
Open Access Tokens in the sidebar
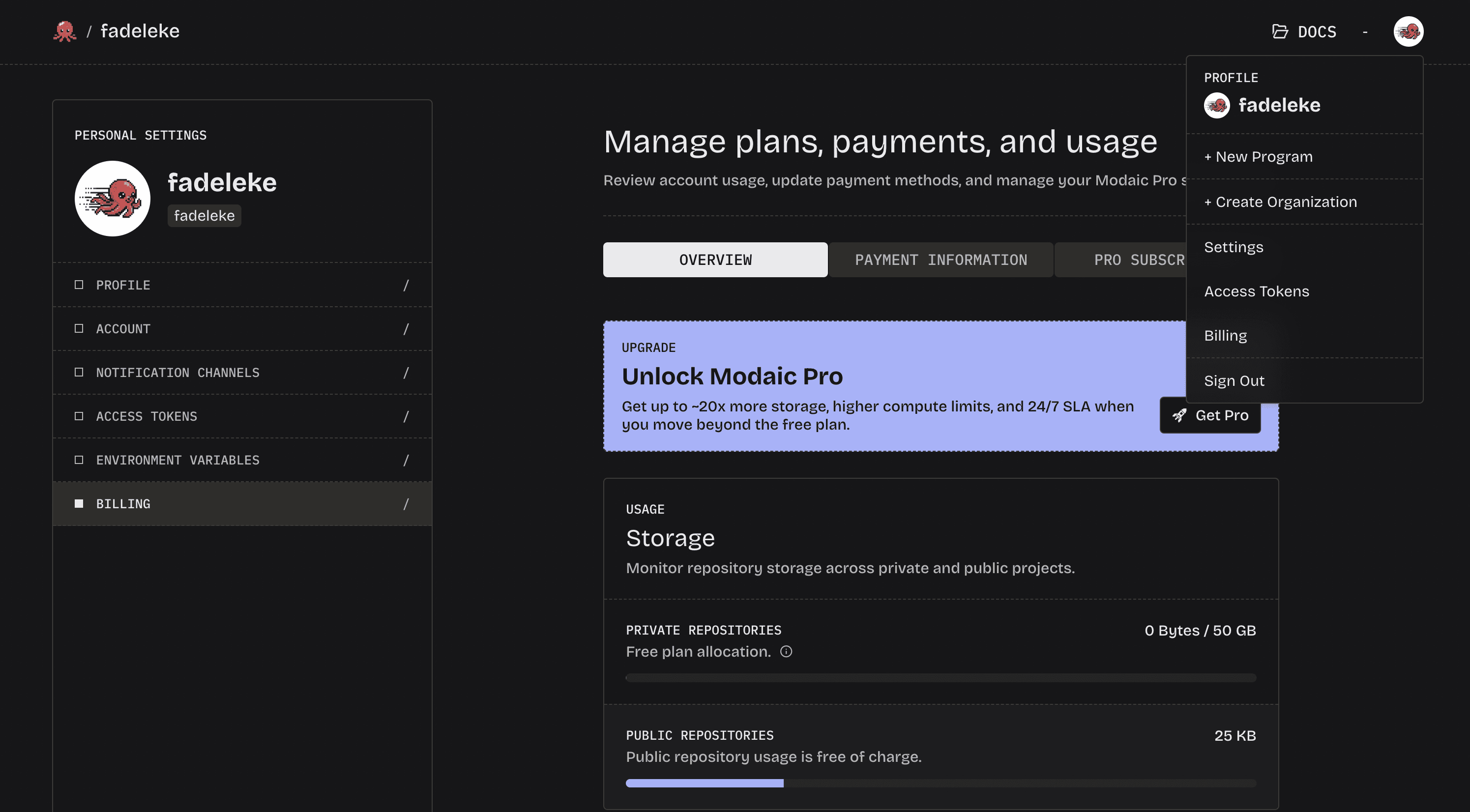242,416
